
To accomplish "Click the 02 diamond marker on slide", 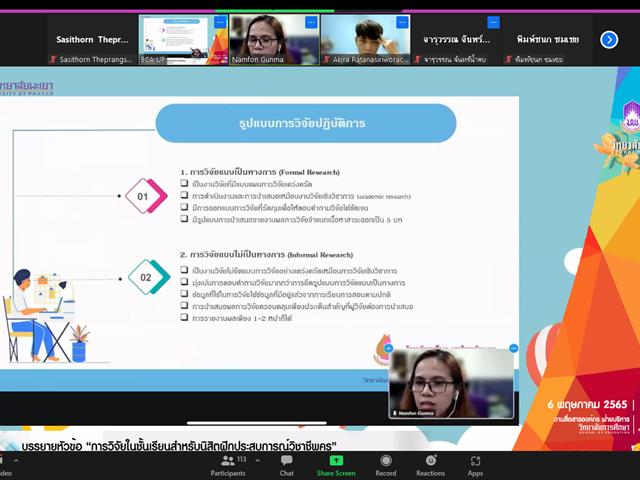I will click(149, 277).
